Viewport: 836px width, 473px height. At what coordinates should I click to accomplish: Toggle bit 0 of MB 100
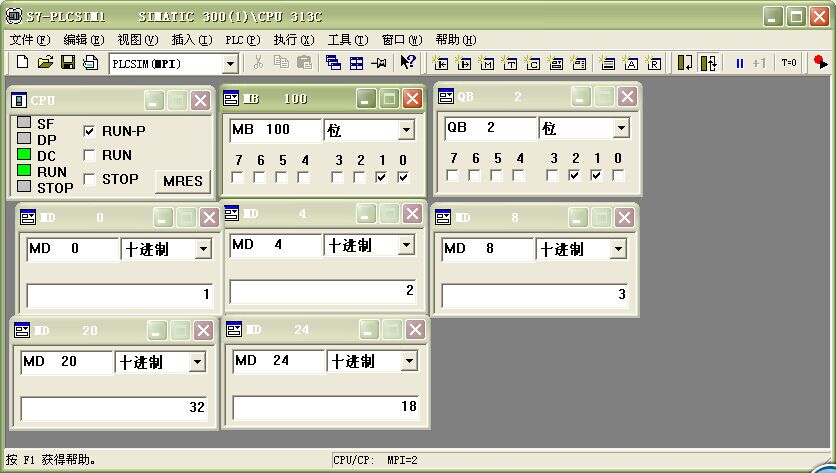pyautogui.click(x=403, y=177)
